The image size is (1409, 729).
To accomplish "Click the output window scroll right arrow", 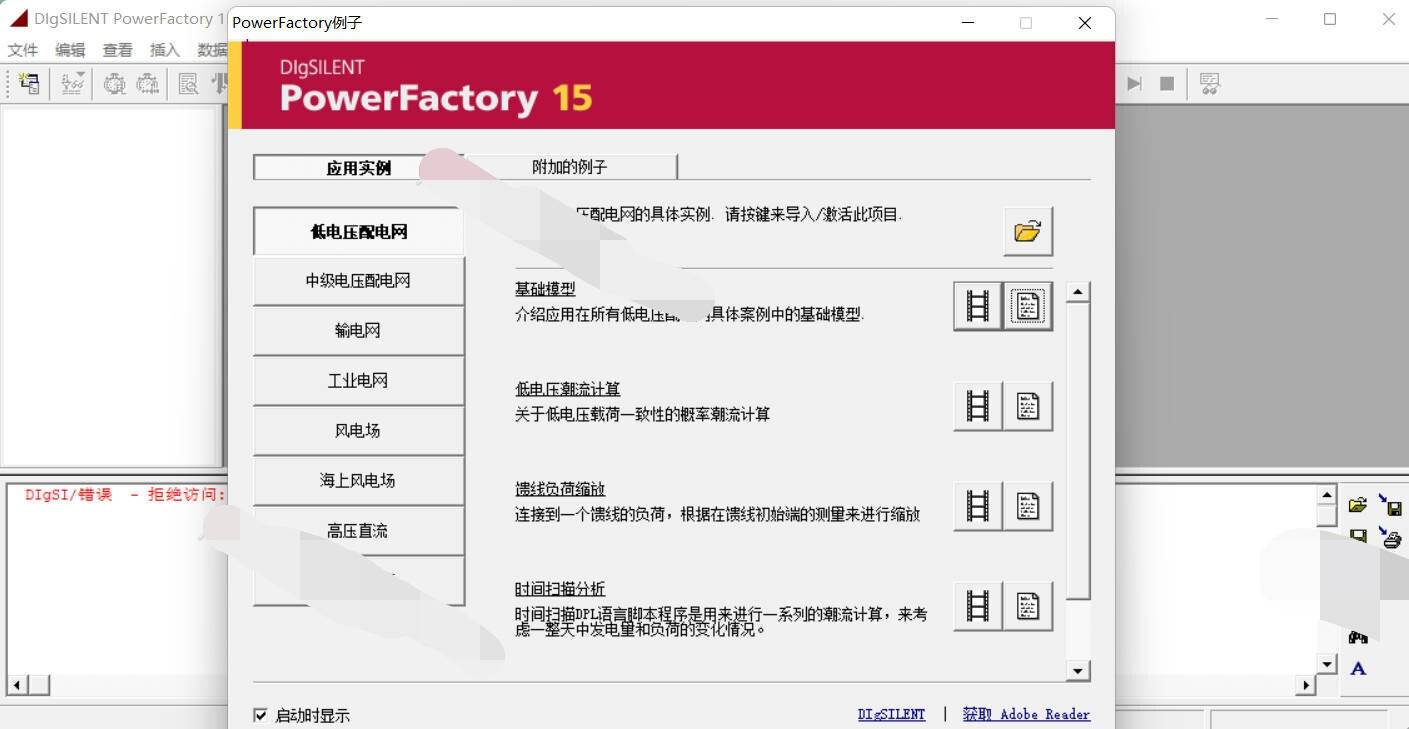I will click(x=1306, y=685).
